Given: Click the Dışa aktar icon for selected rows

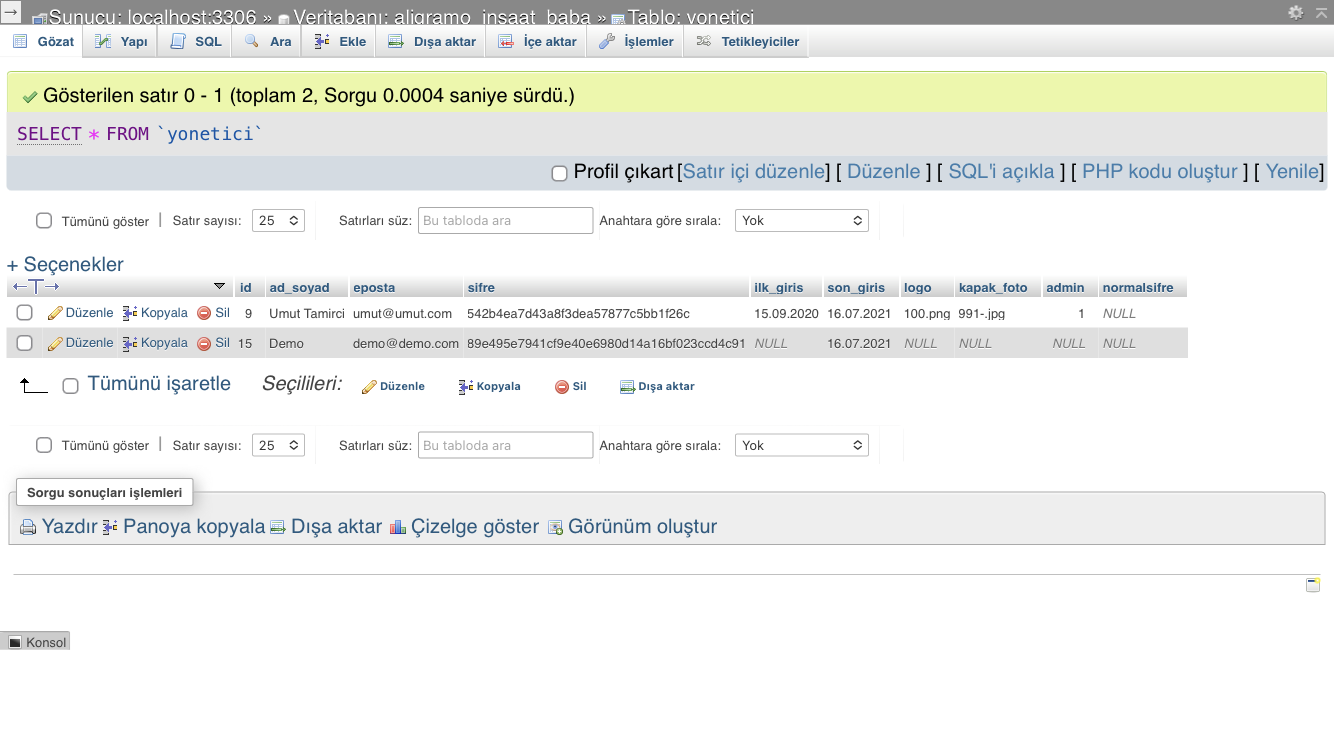Looking at the screenshot, I should tap(627, 387).
